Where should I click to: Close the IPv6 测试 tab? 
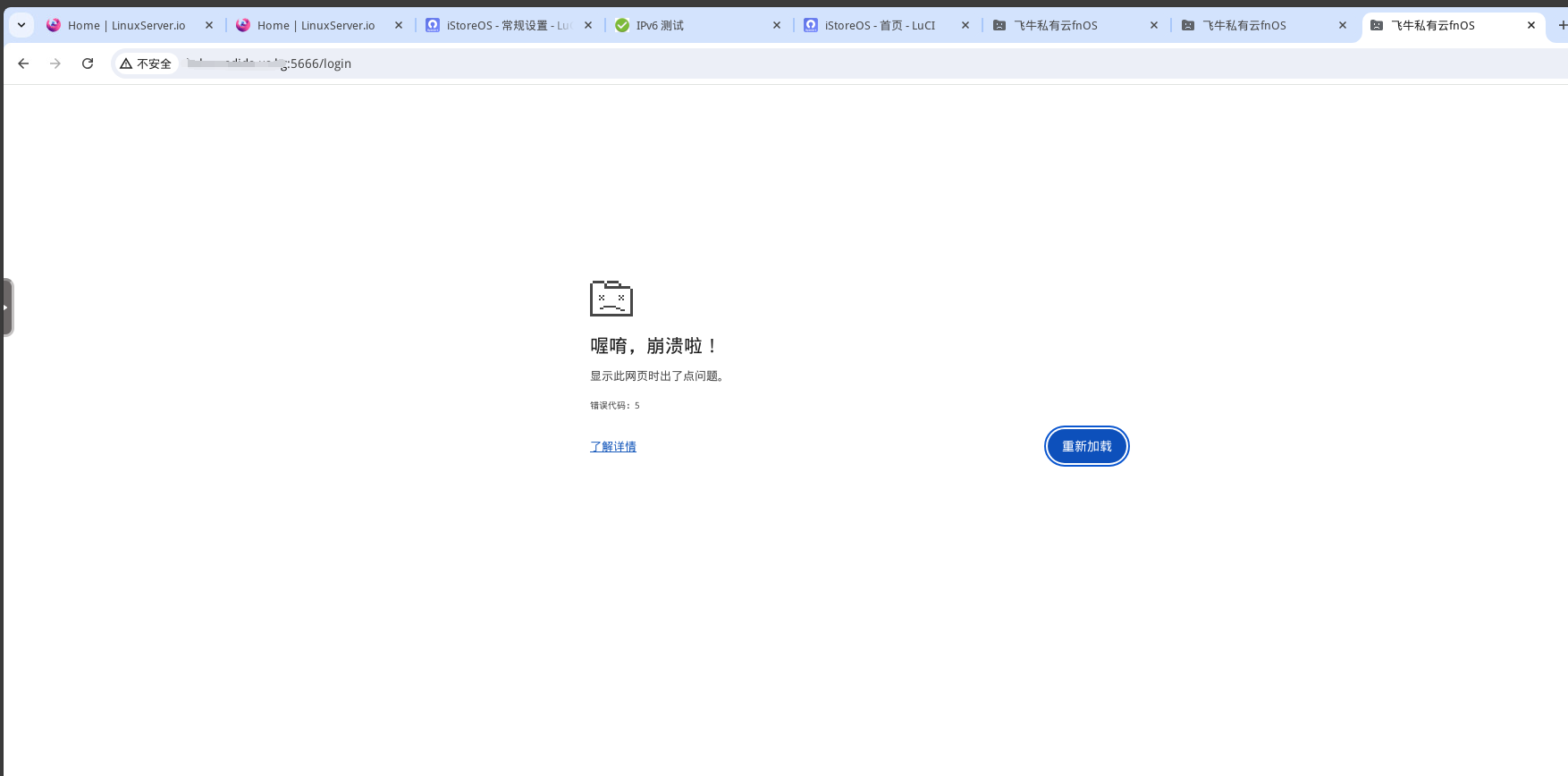coord(777,25)
